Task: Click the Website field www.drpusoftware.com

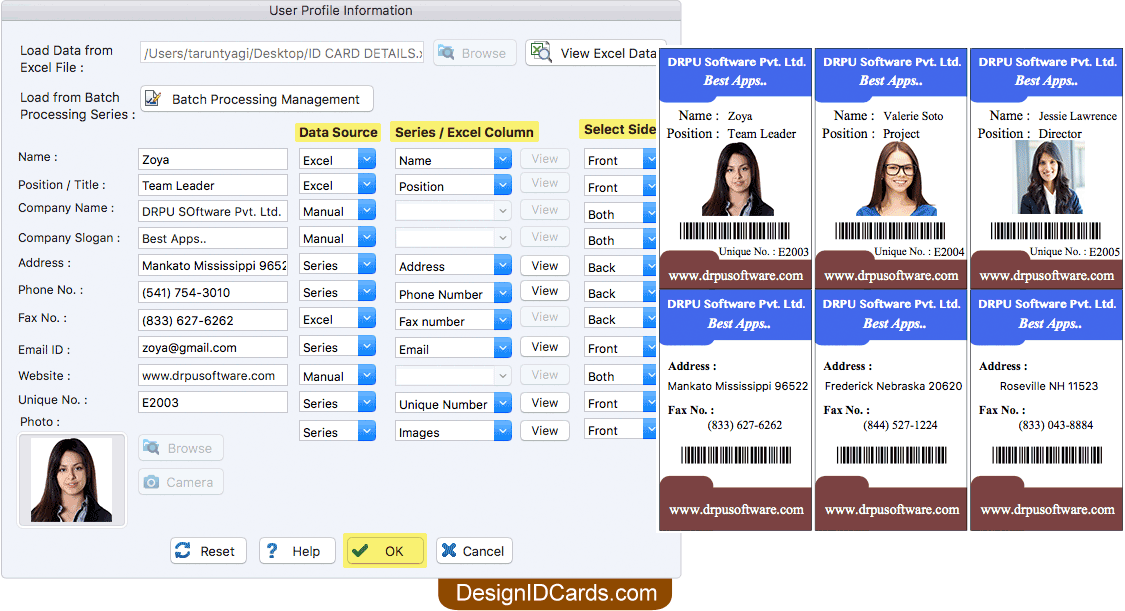Action: point(213,375)
